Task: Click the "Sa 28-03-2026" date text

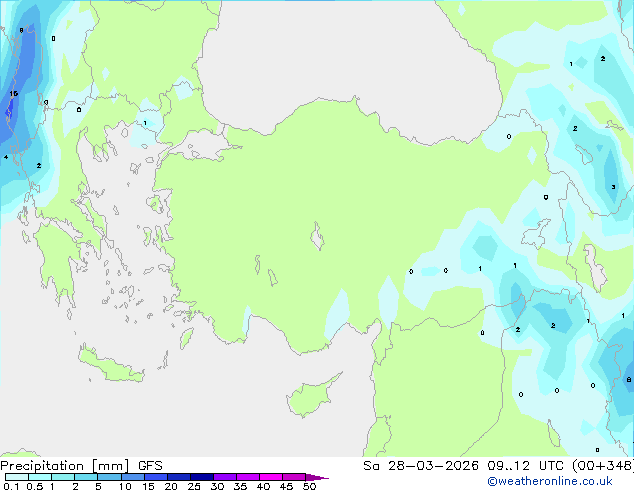Action: [421, 466]
